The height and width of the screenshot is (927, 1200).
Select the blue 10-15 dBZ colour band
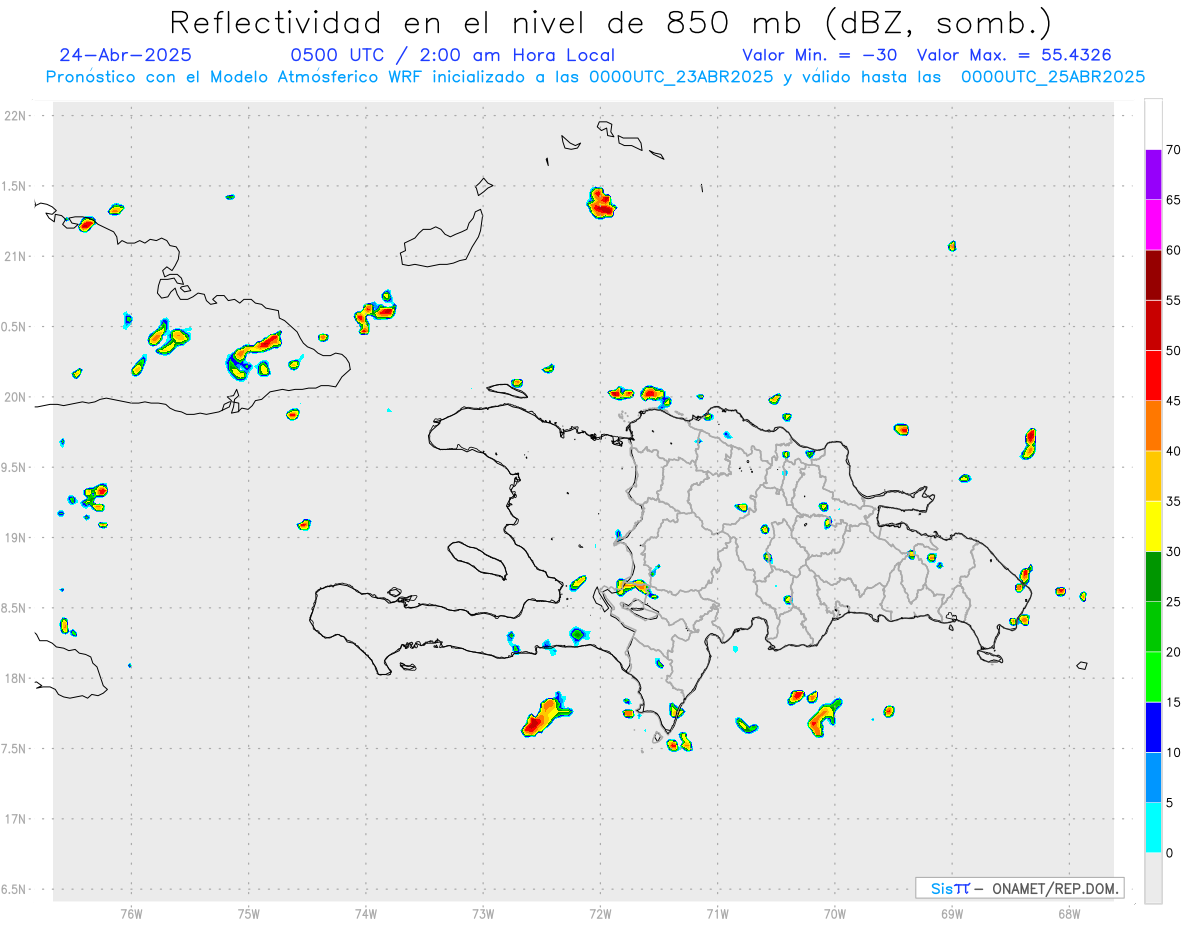1153,728
